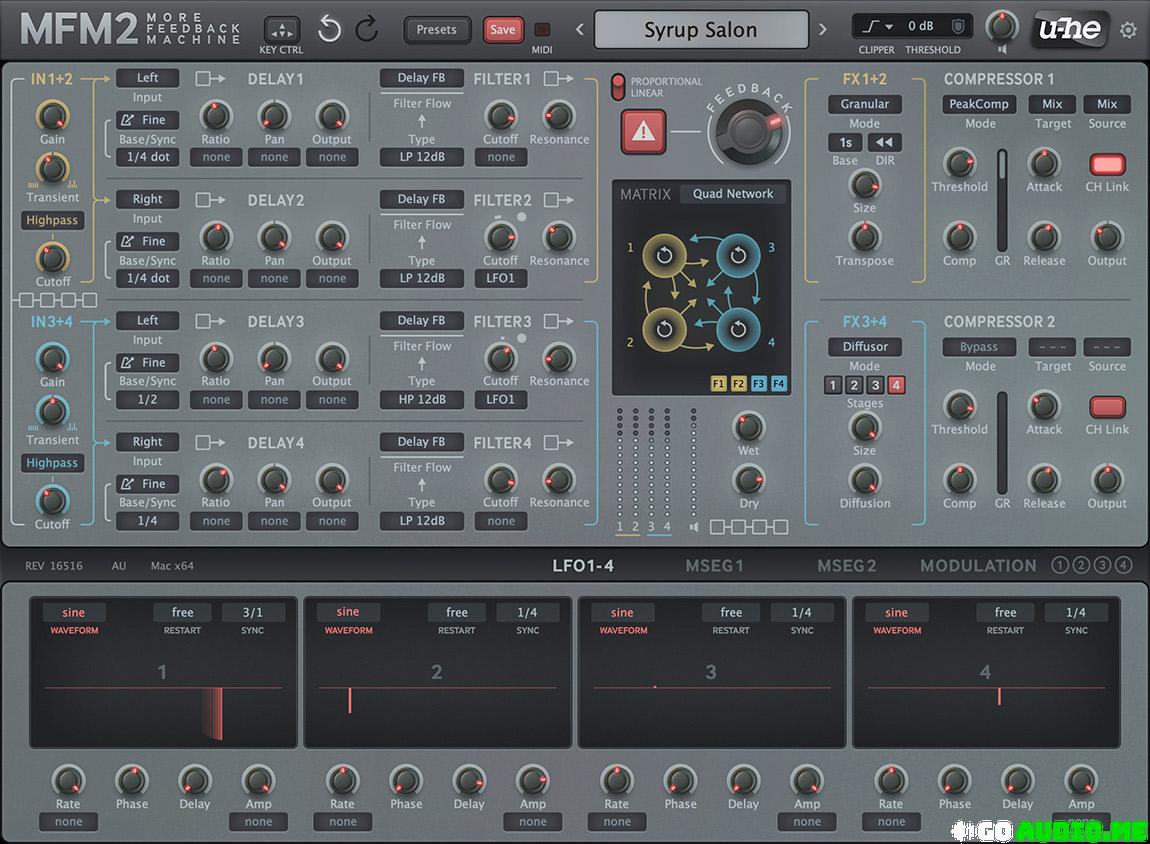Image resolution: width=1150 pixels, height=844 pixels.
Task: Click the Wet level knob
Action: [x=748, y=426]
